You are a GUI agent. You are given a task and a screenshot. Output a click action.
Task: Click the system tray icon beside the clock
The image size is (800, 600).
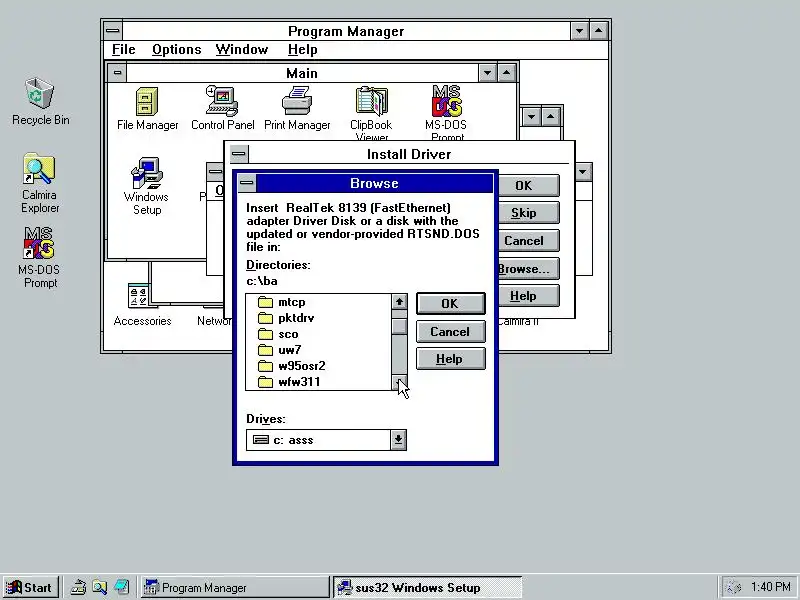[734, 587]
